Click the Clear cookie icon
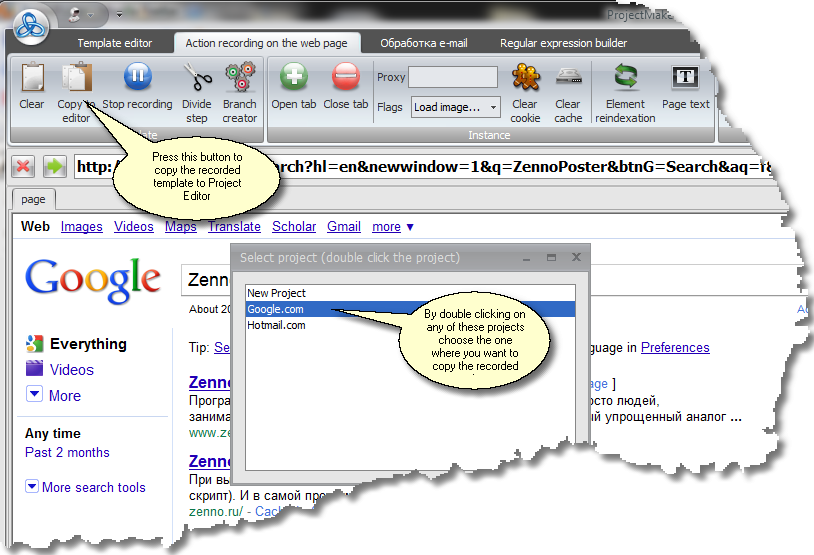This screenshot has width=814, height=555. (525, 79)
